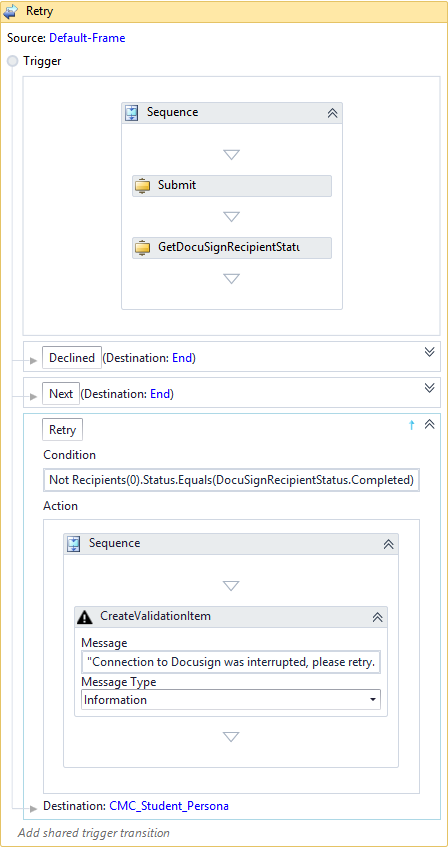Viewport: 448px width, 847px height.
Task: Expand the Next transition
Action: pyautogui.click(x=430, y=388)
